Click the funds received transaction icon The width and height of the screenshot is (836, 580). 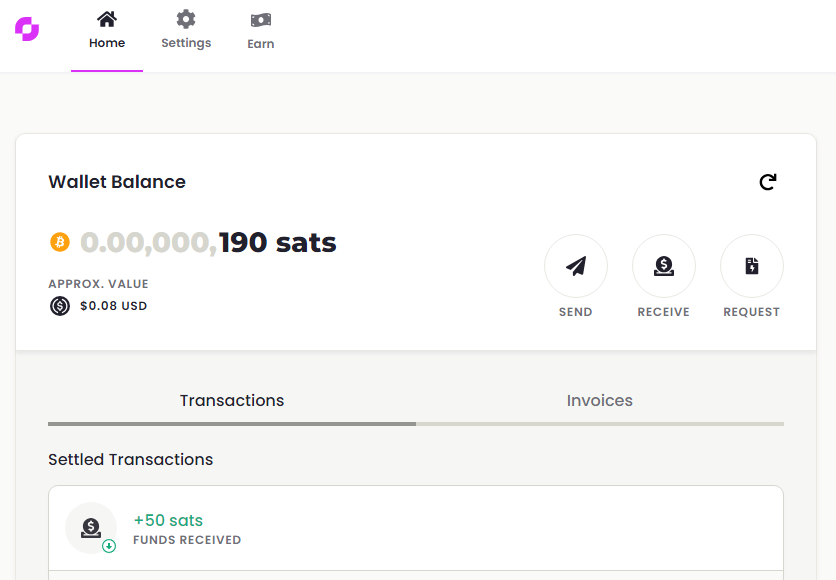click(91, 528)
